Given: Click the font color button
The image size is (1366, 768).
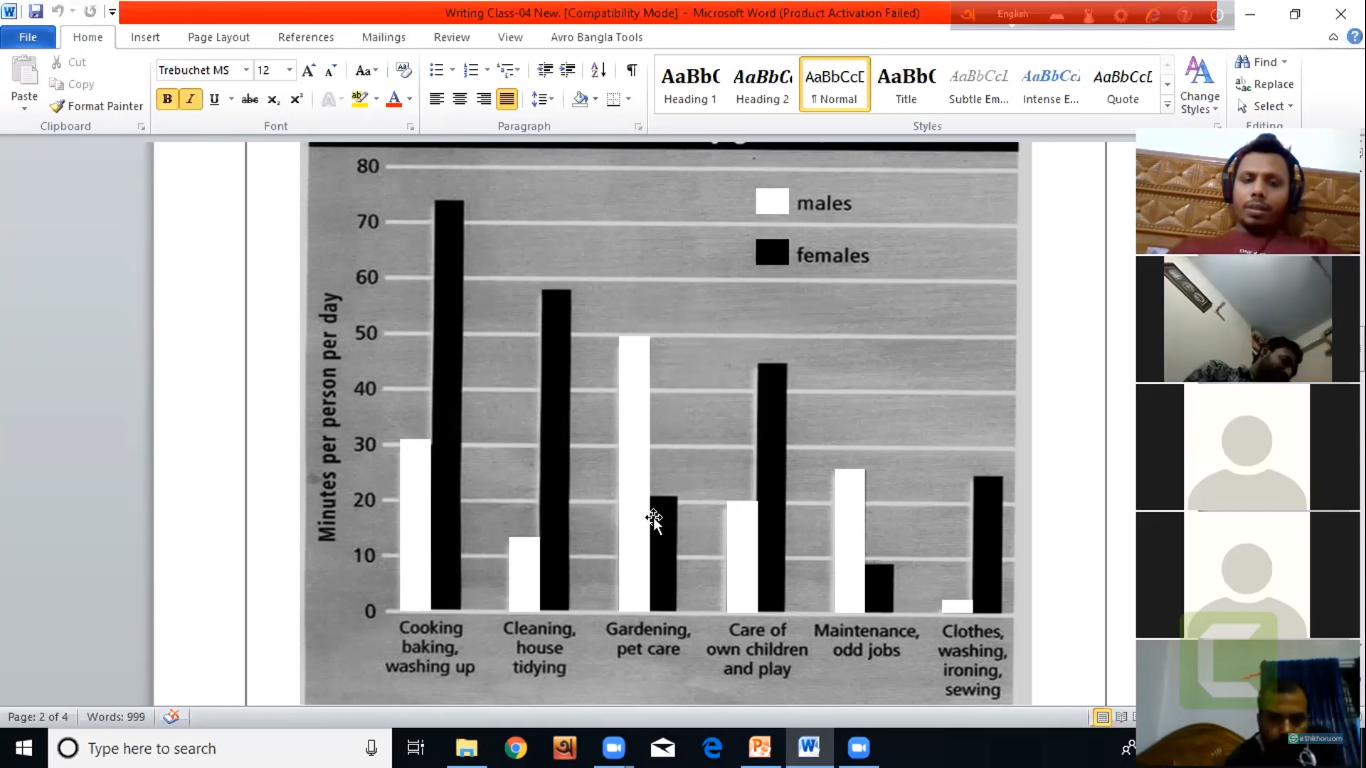Looking at the screenshot, I should point(394,99).
